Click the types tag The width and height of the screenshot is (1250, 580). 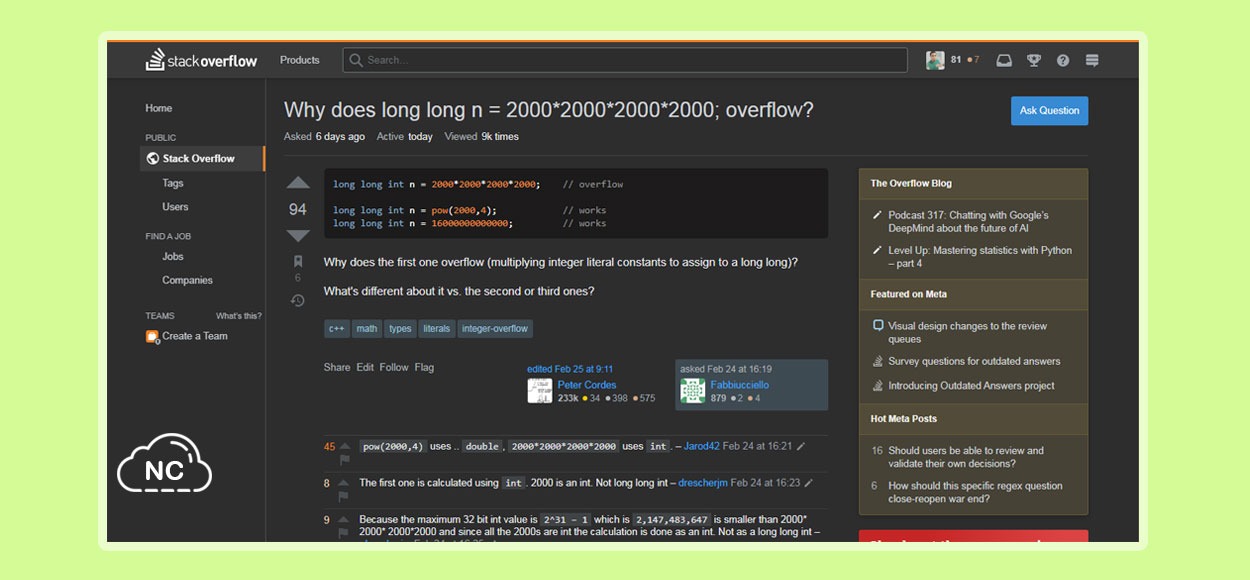pyautogui.click(x=400, y=328)
